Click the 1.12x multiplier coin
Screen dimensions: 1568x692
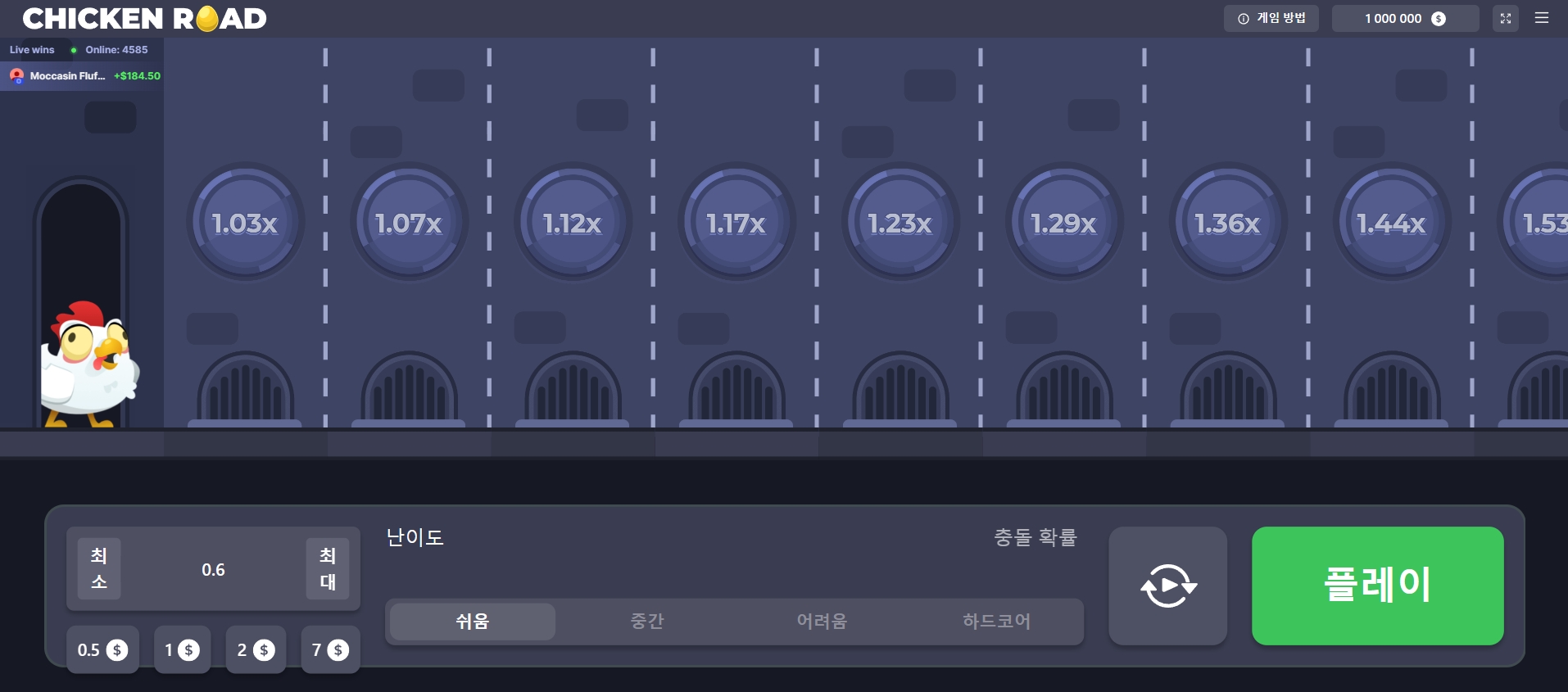click(573, 223)
